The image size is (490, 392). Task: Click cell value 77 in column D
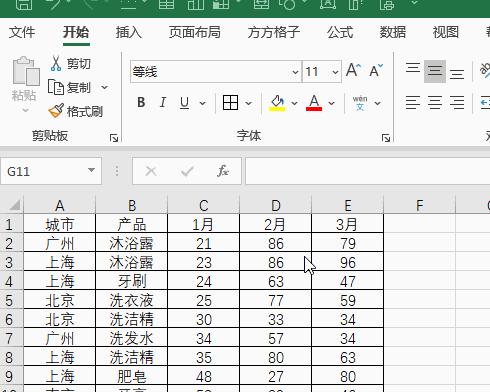276,300
